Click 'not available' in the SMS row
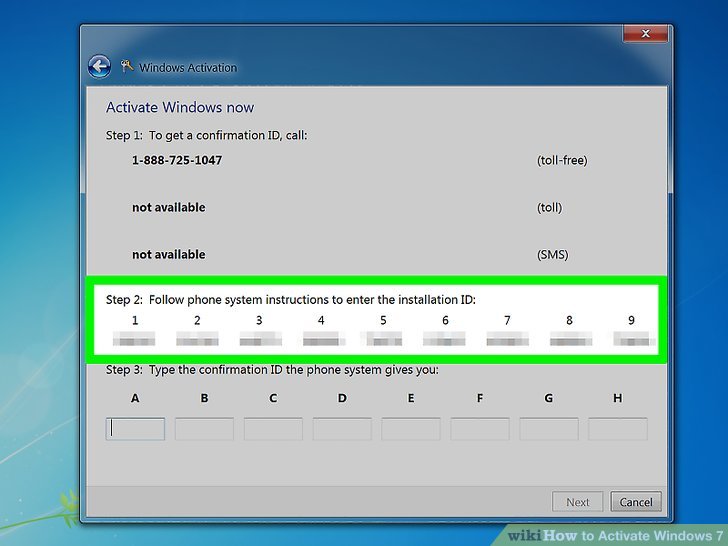The height and width of the screenshot is (546, 728). (x=169, y=254)
